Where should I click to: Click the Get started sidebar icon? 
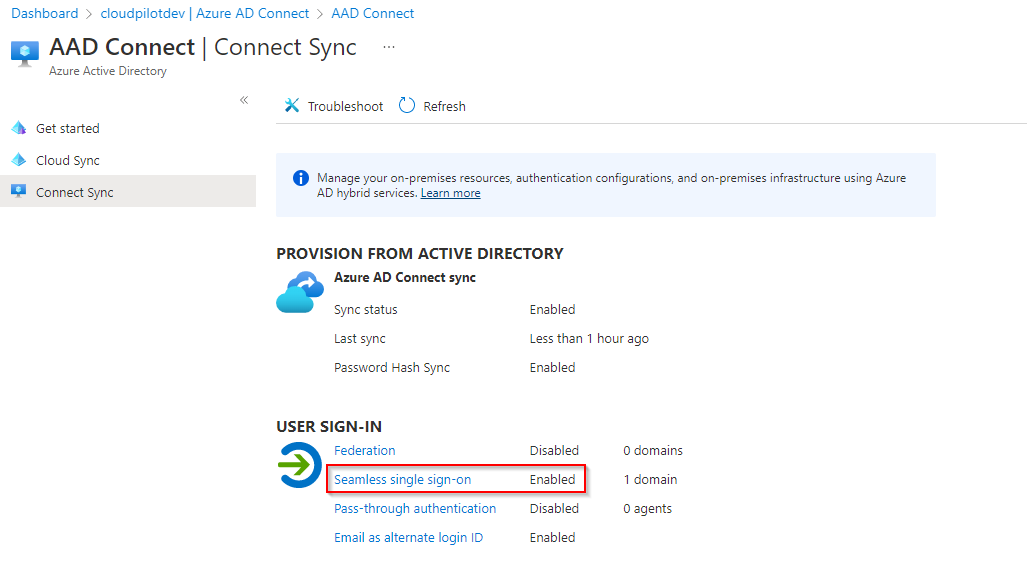coord(19,128)
